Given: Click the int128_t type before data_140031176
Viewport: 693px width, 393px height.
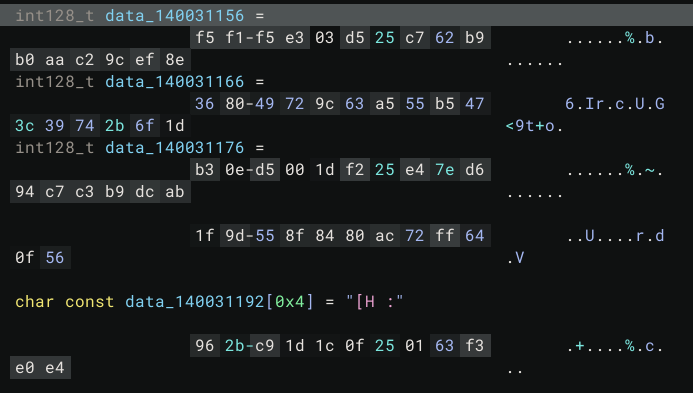Looking at the screenshot, I should pos(55,148).
